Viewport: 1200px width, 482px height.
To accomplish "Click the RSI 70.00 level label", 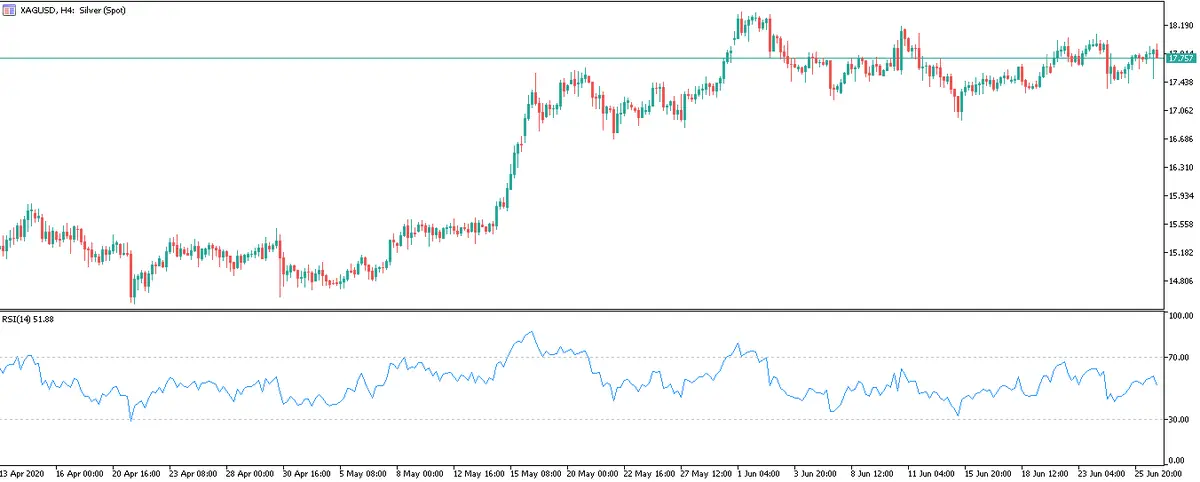I will [1178, 357].
